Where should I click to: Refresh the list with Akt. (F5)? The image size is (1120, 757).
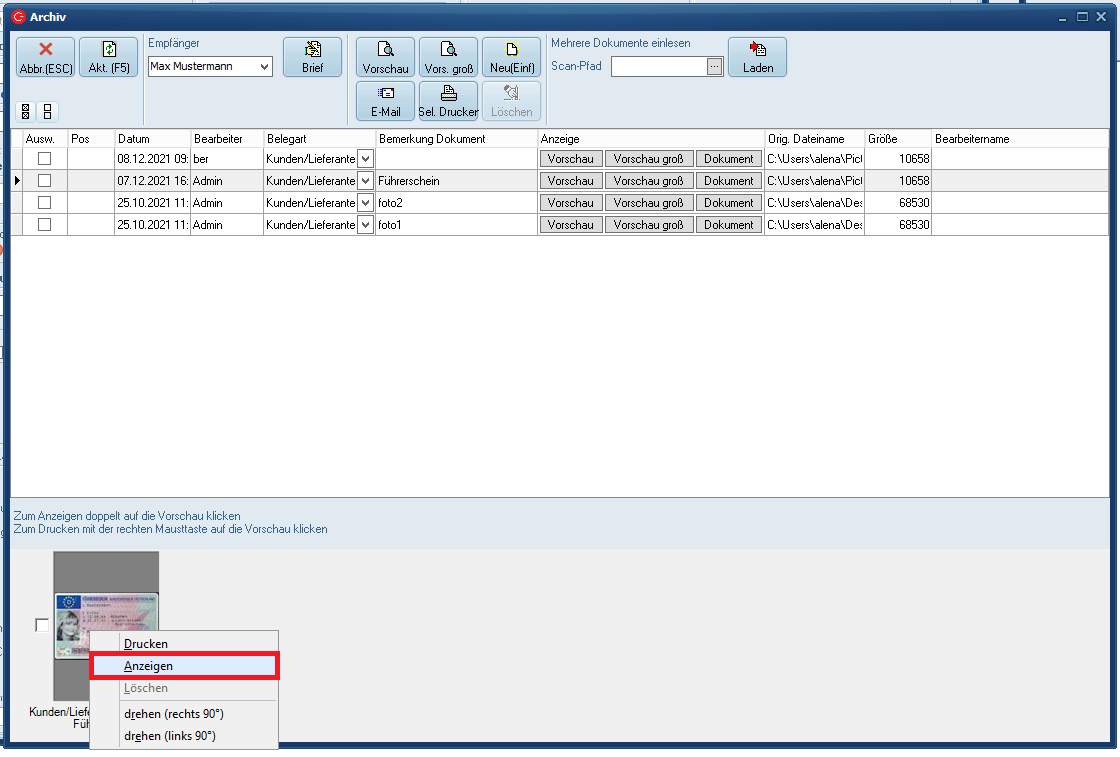tap(108, 57)
